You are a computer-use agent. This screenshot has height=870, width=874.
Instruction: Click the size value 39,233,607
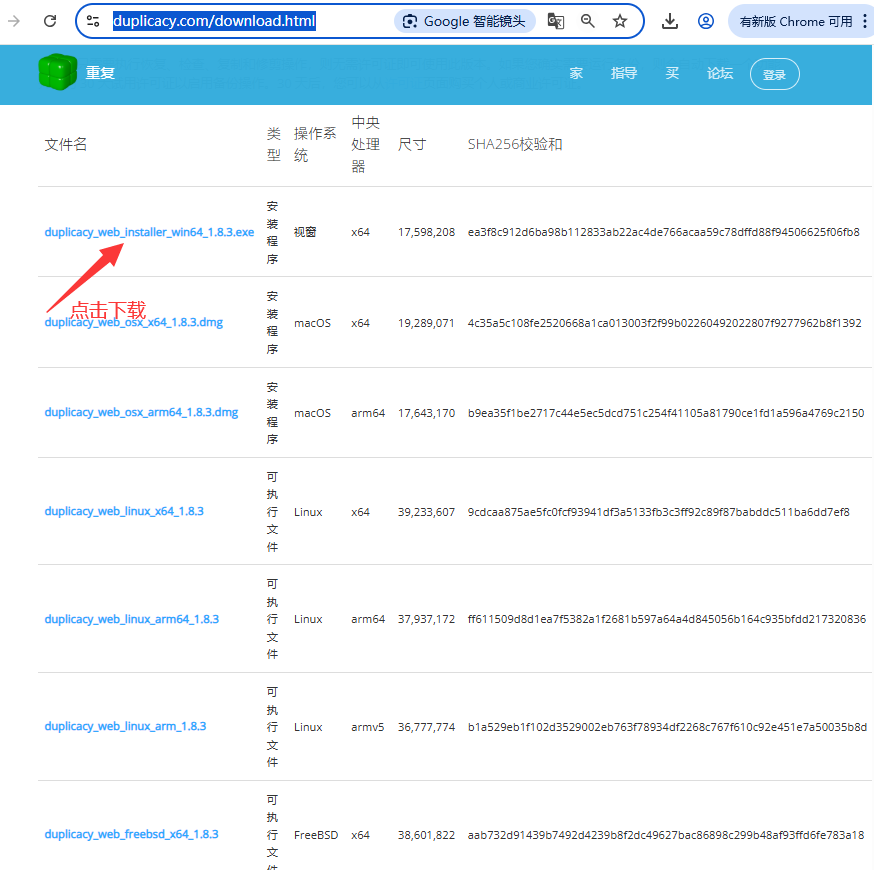point(426,512)
